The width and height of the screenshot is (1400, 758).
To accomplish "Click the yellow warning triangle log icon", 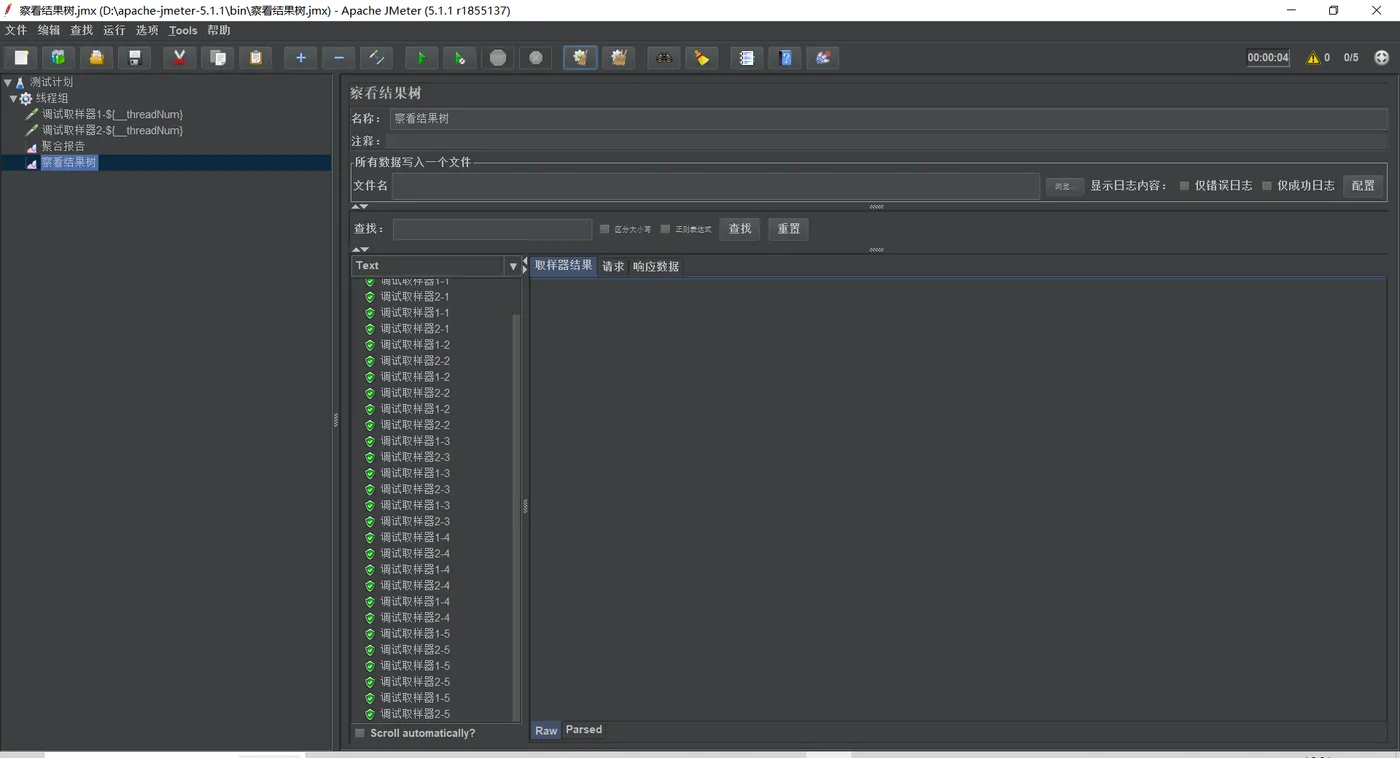I will [1313, 58].
